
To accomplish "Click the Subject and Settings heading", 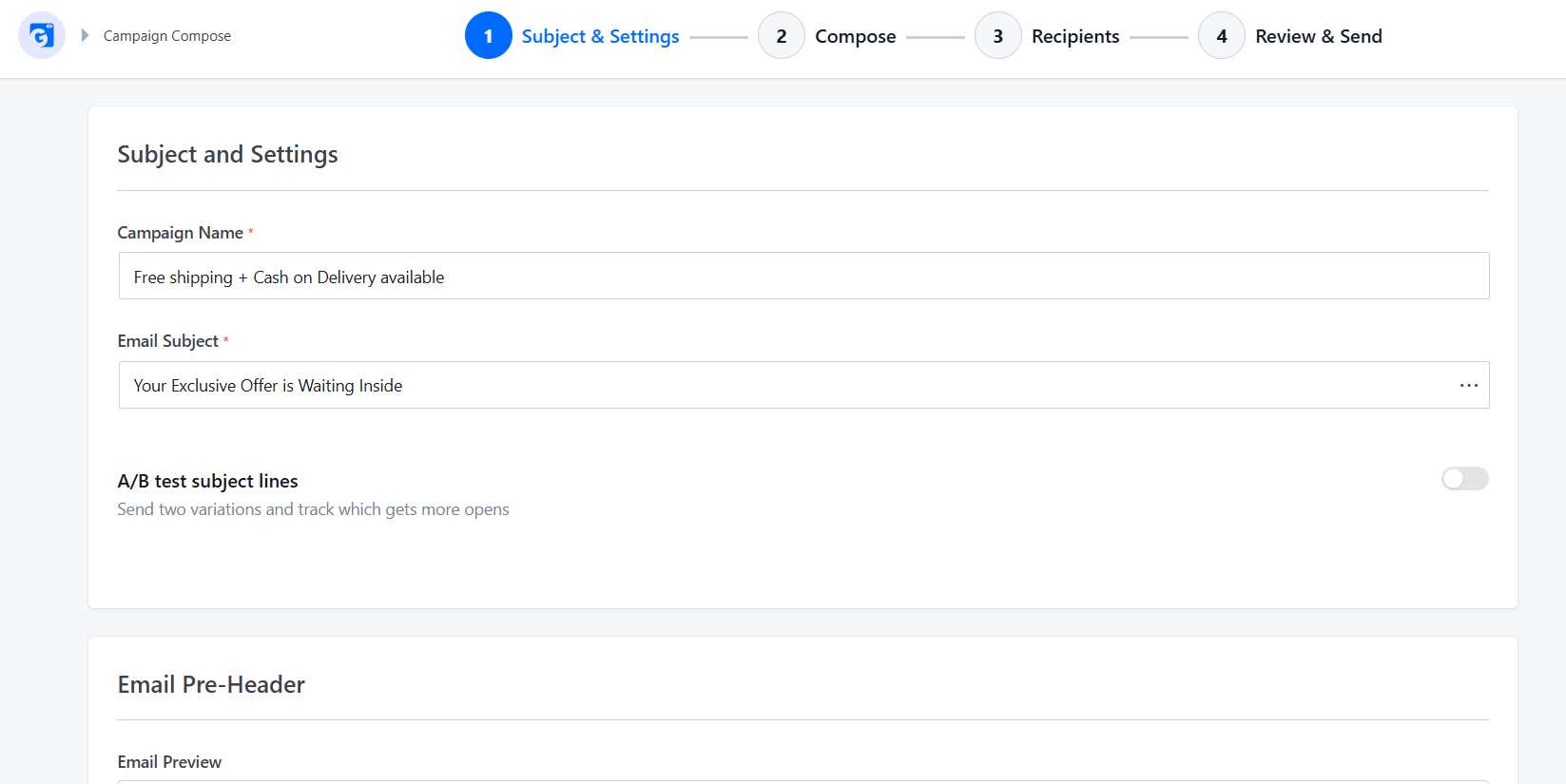I will [227, 154].
